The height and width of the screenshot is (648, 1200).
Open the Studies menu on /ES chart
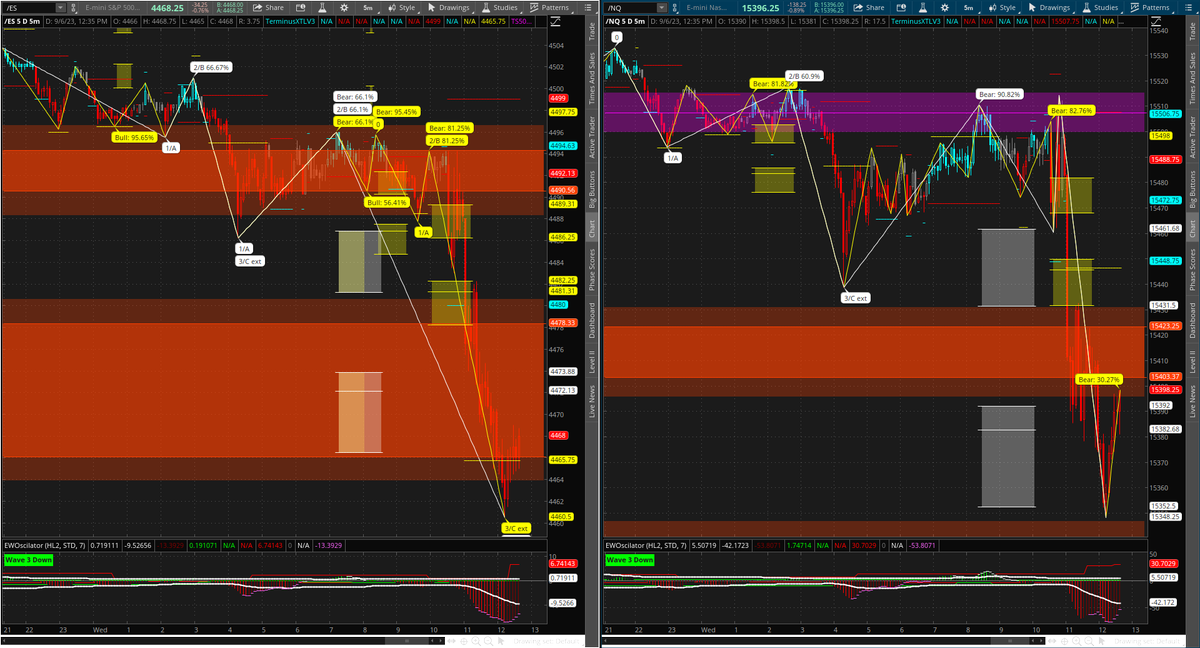point(499,8)
